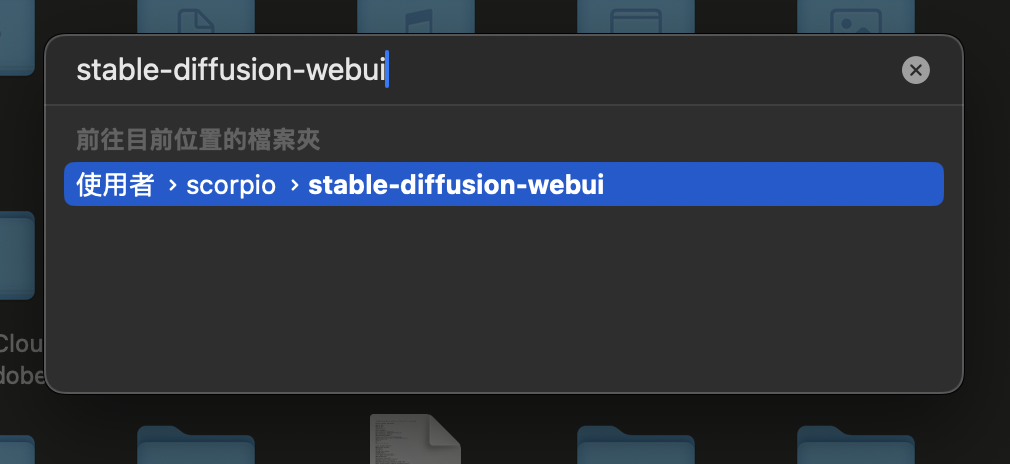Screen dimensions: 1010x464
Task: Click the bottom-right folder icon below the dialog
Action: coord(855,446)
